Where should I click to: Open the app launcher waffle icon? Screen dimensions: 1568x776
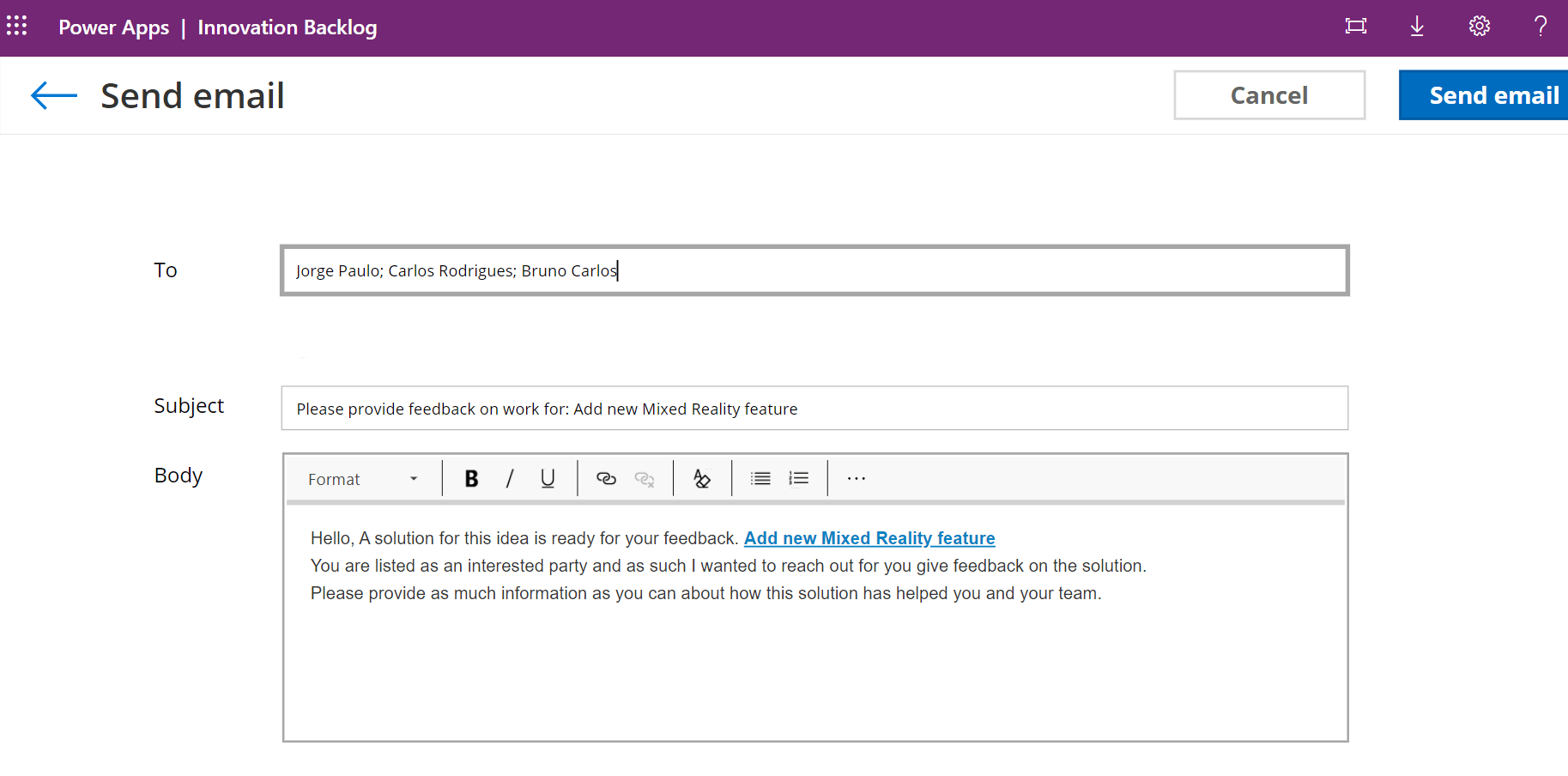17,26
